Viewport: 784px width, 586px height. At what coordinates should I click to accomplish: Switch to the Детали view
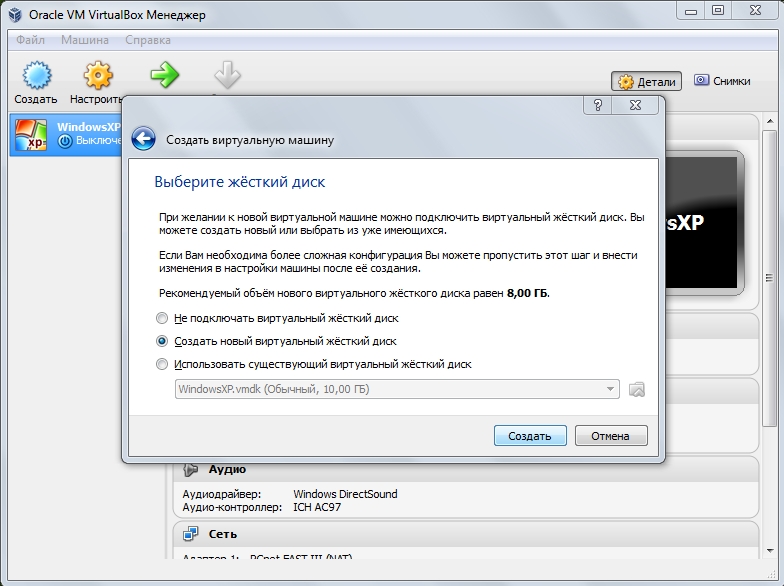(x=646, y=82)
